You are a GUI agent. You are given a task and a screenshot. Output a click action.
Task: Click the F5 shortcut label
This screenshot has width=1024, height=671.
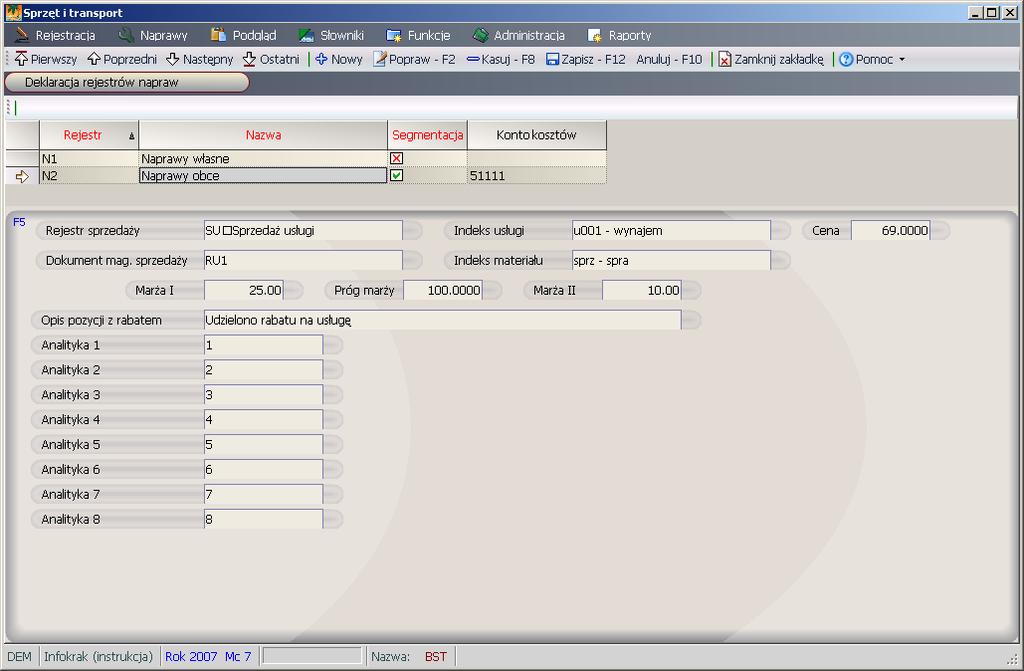point(19,222)
